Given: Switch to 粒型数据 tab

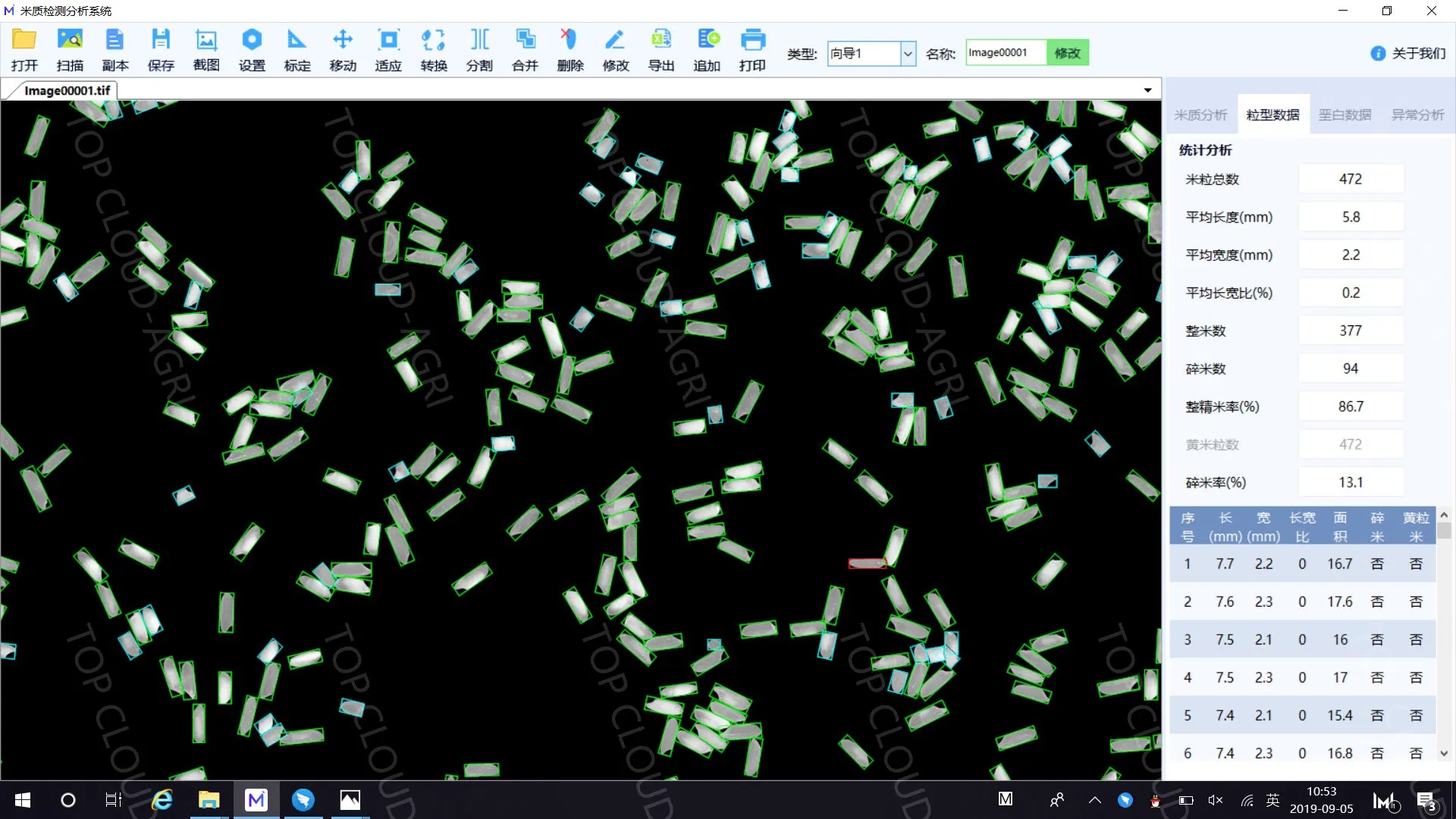Looking at the screenshot, I should [x=1272, y=115].
